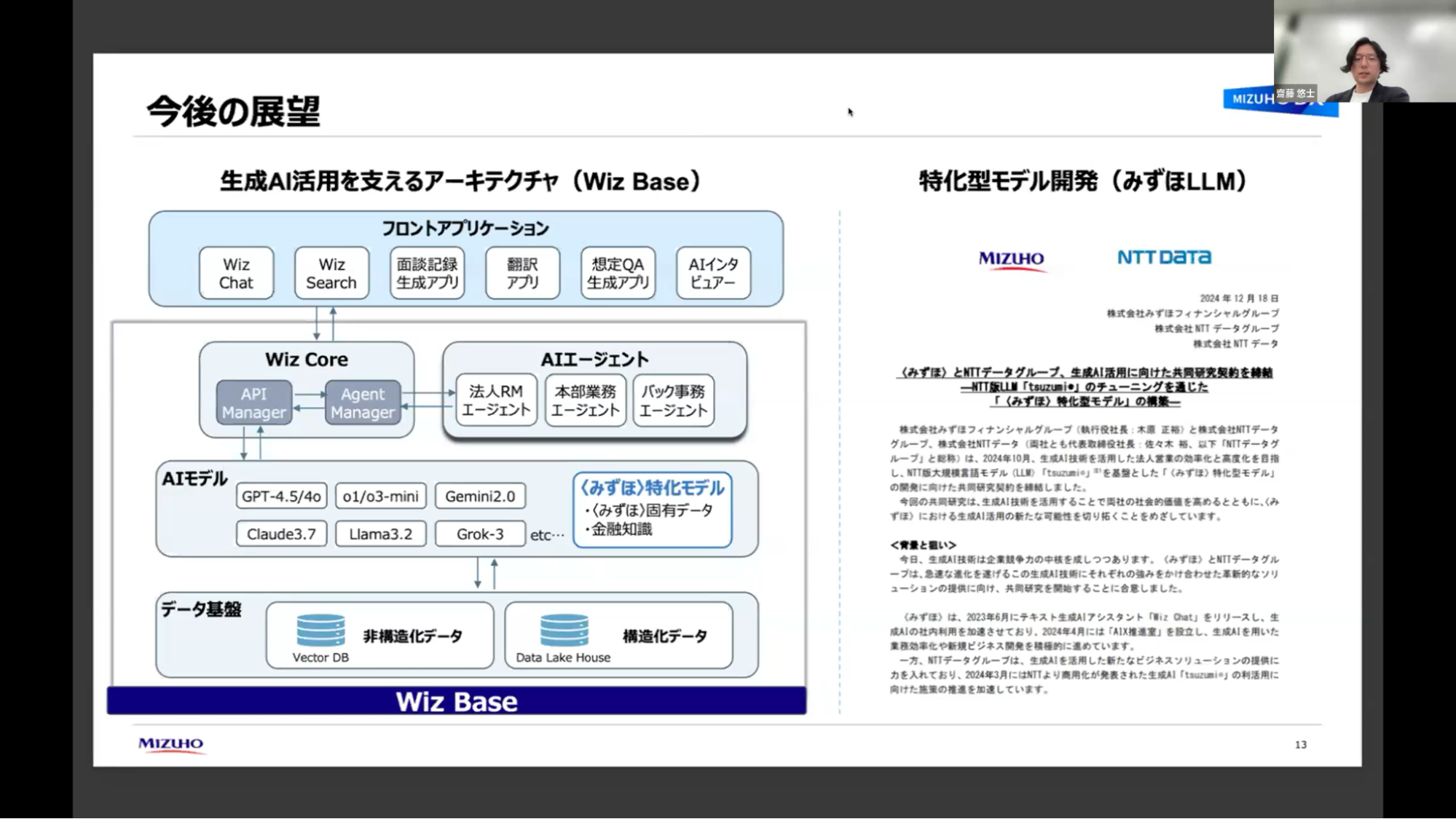Click the 〈みずほ〉固有データ bullet item

tap(649, 510)
